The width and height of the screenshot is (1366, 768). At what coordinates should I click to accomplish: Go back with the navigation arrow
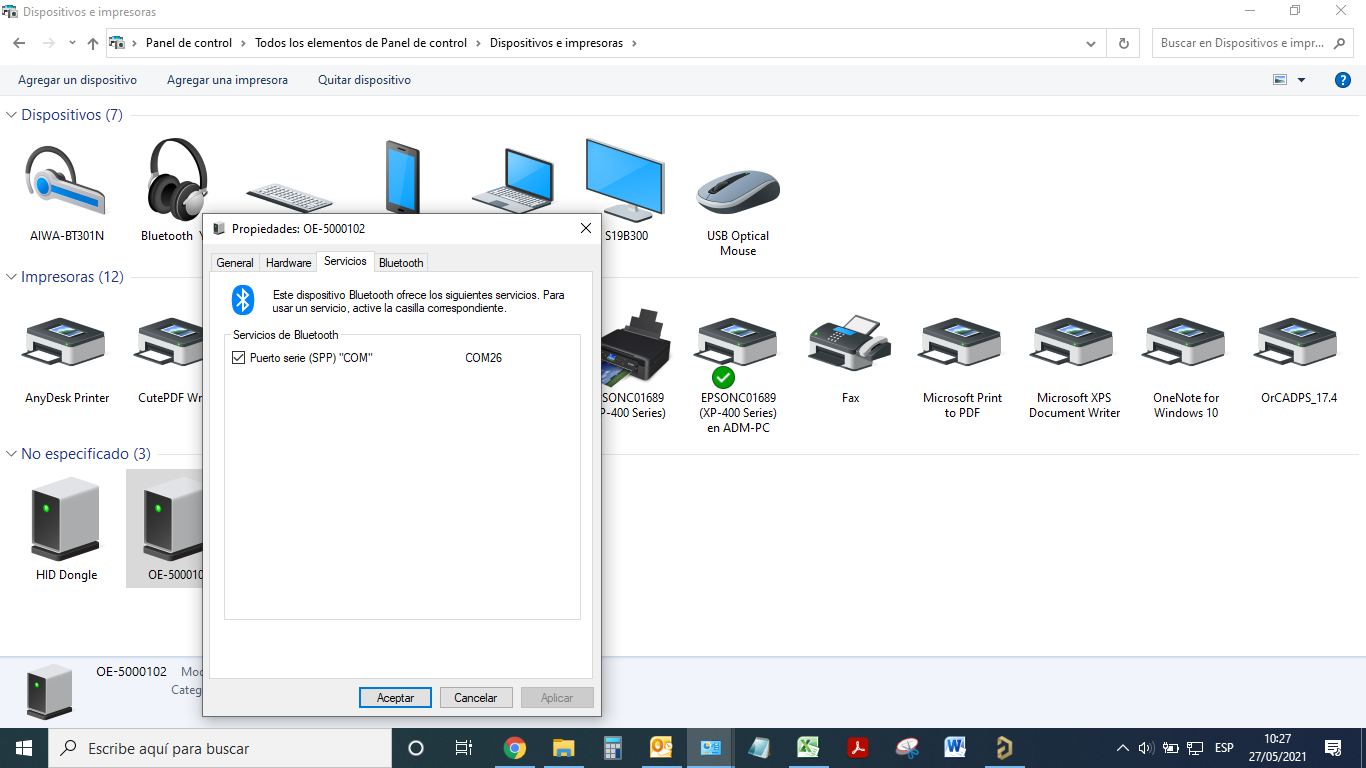(x=19, y=43)
